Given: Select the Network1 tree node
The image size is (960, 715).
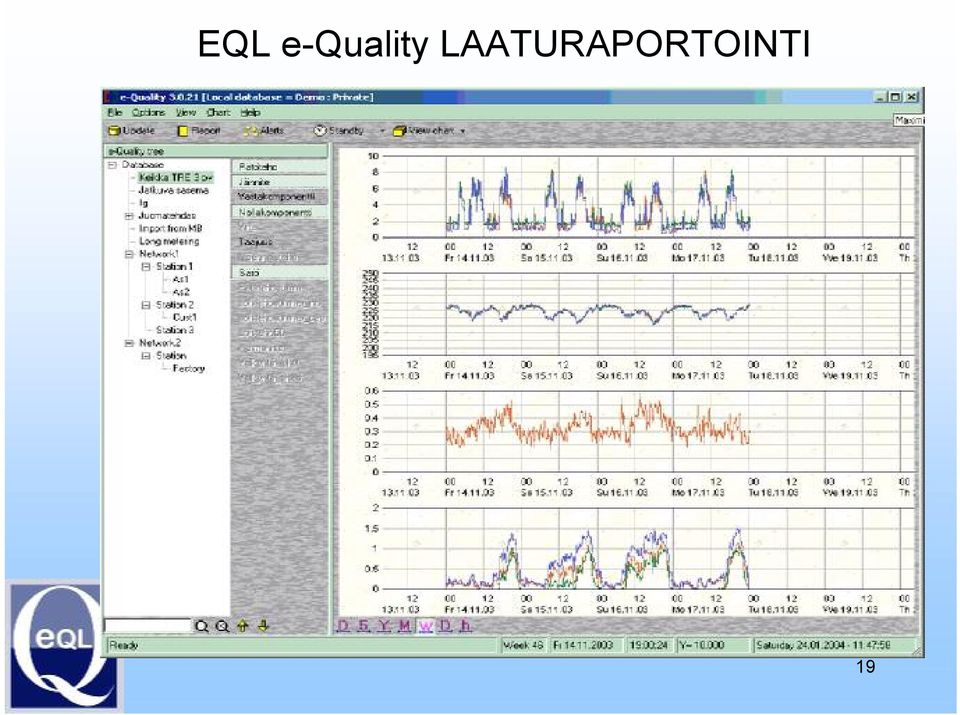Looking at the screenshot, I should coord(159,254).
